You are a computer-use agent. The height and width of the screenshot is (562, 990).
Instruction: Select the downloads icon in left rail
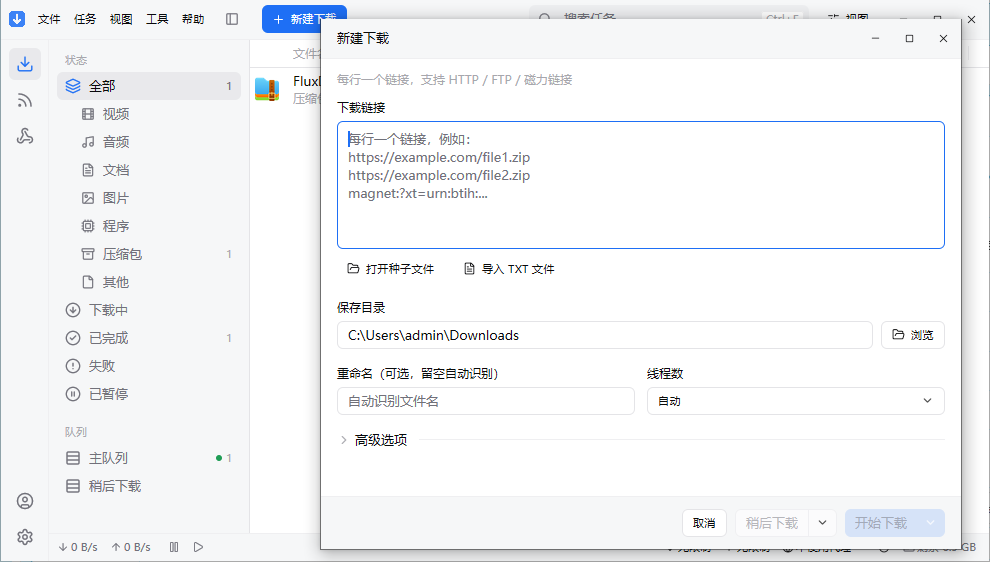pyautogui.click(x=25, y=64)
